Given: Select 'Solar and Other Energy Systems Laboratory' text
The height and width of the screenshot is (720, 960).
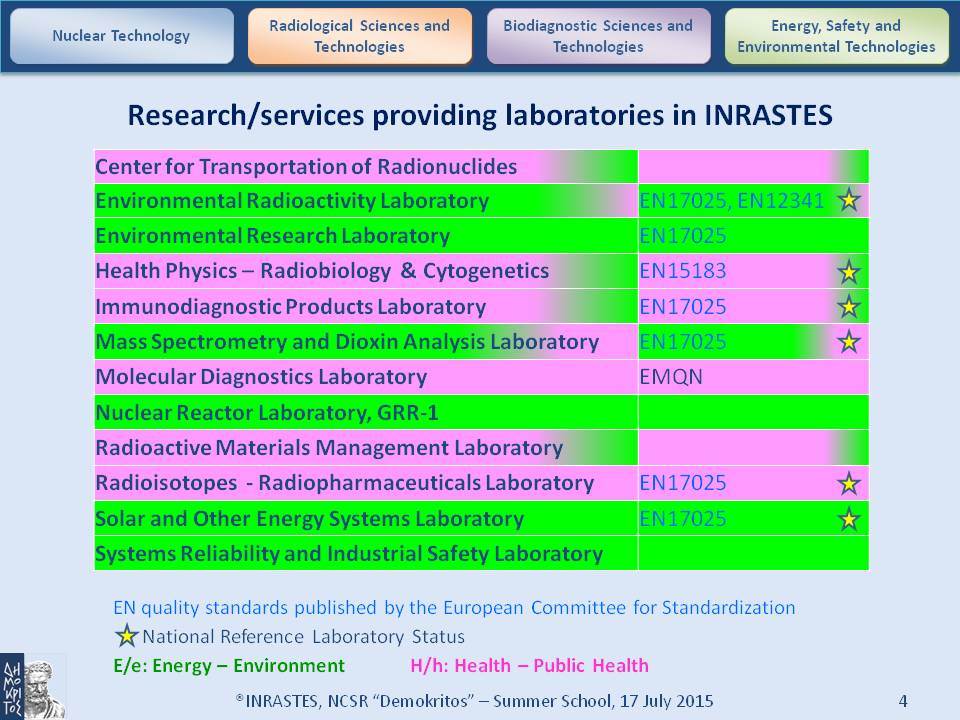Looking at the screenshot, I should [309, 519].
